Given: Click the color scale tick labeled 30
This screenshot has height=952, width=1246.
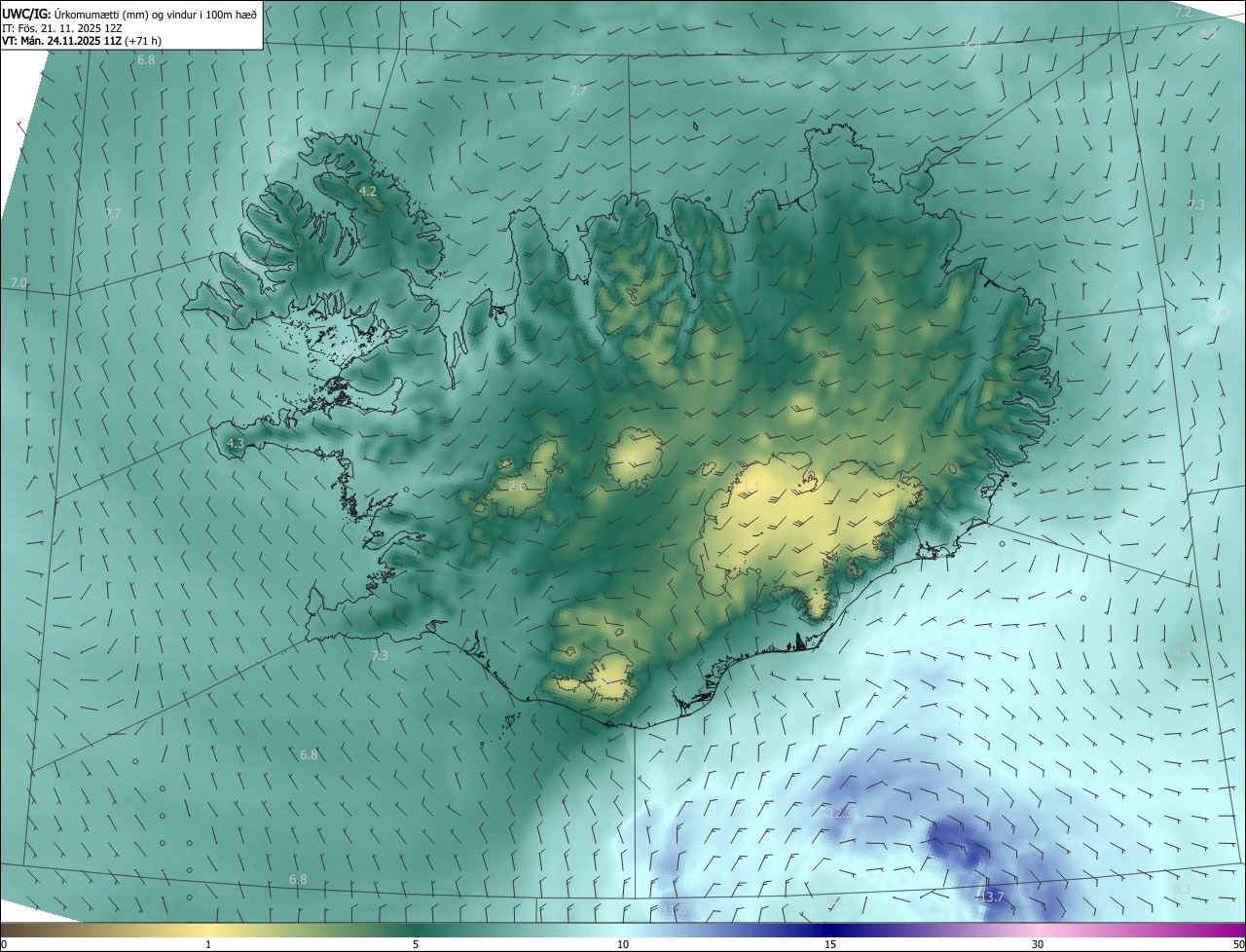Looking at the screenshot, I should click(x=1038, y=944).
